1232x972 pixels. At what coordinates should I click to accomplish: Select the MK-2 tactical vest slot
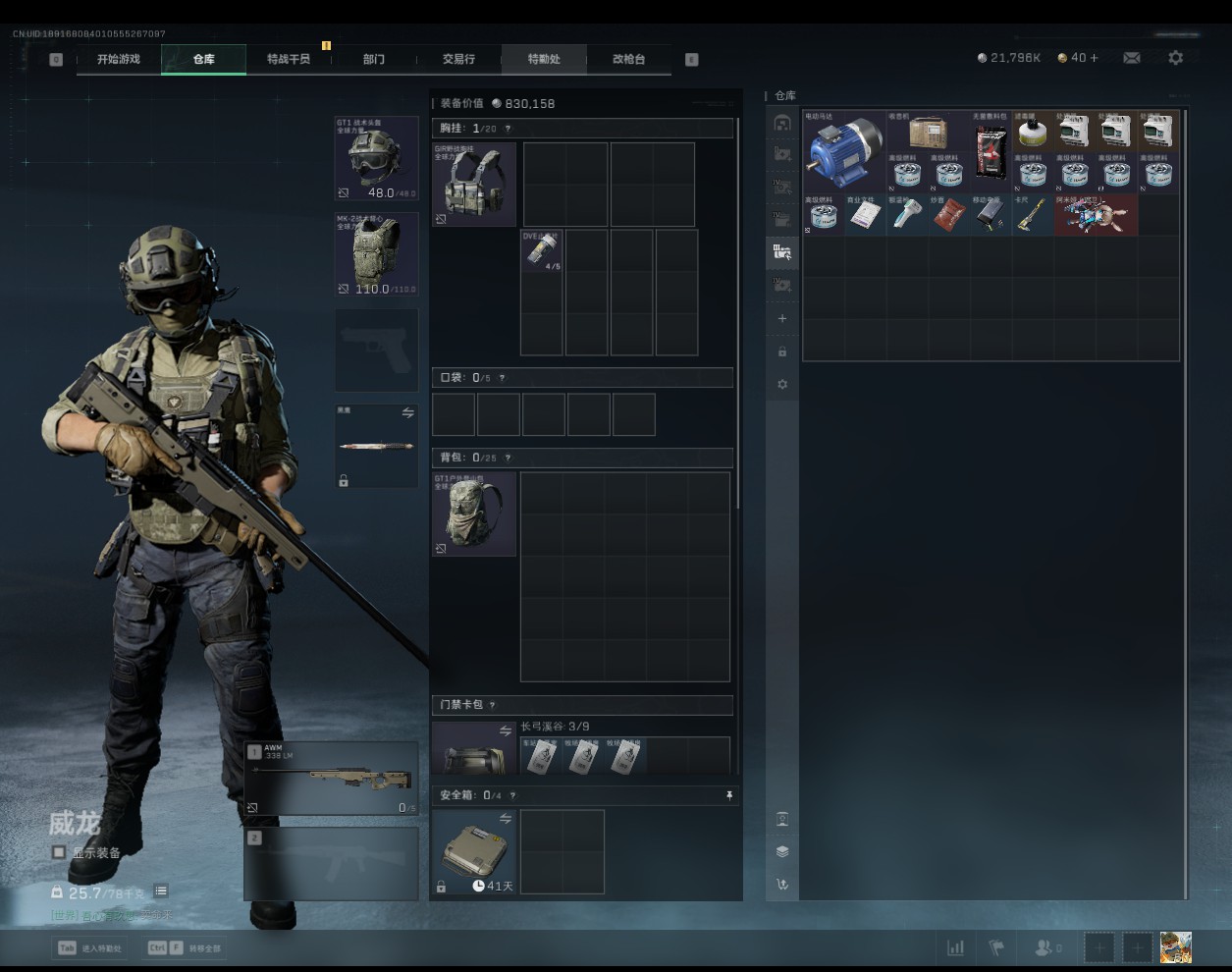(x=377, y=254)
